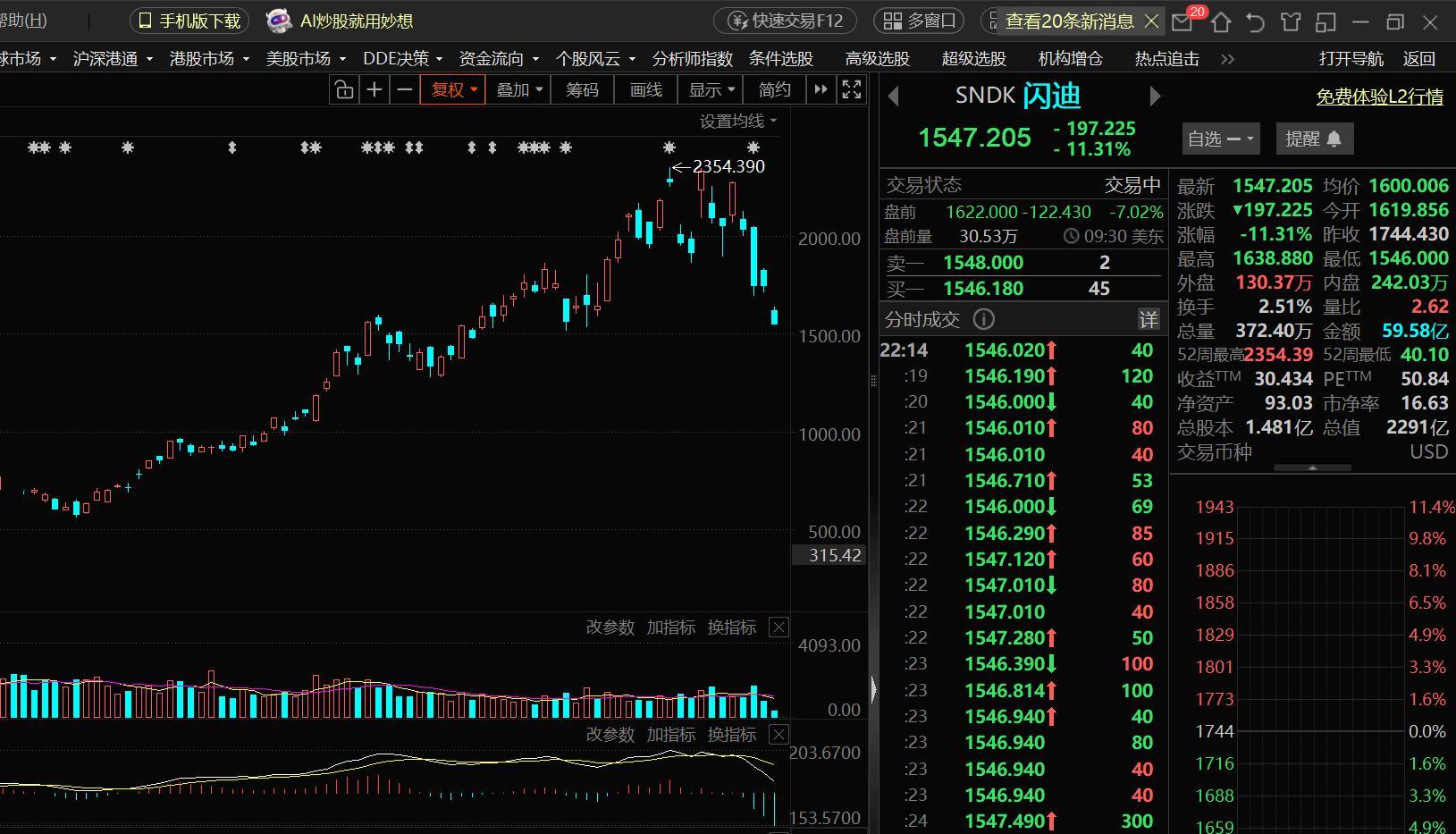Go to home page icon
Image resolution: width=1456 pixels, height=834 pixels.
click(1221, 22)
